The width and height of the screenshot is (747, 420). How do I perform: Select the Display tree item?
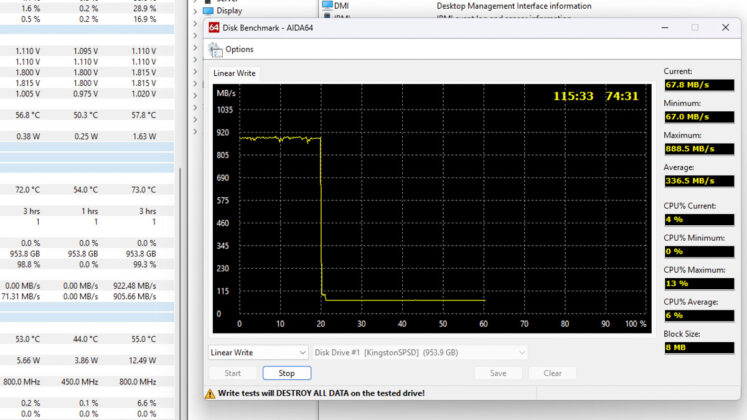tap(229, 10)
